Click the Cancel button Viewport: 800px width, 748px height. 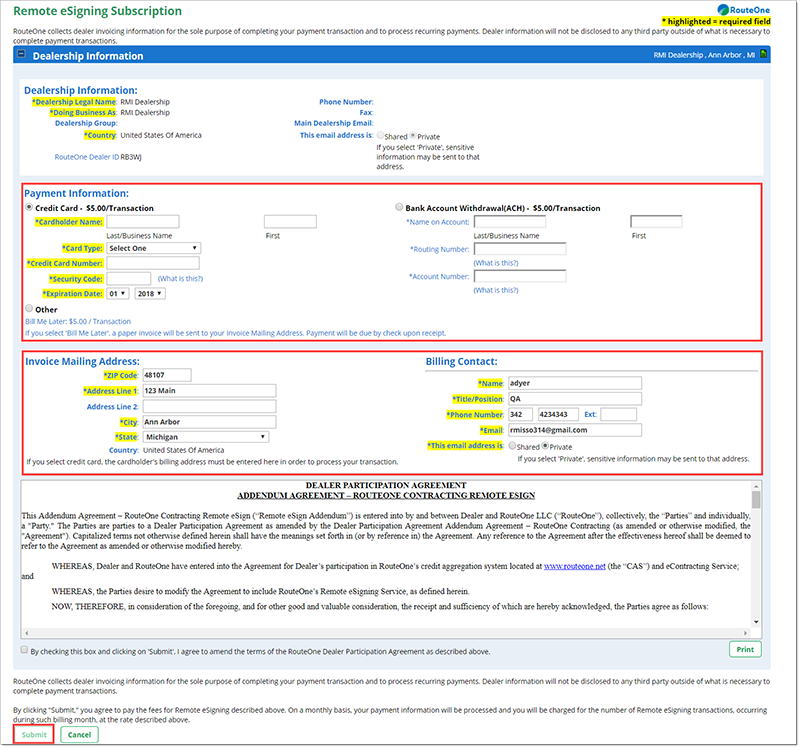[79, 735]
